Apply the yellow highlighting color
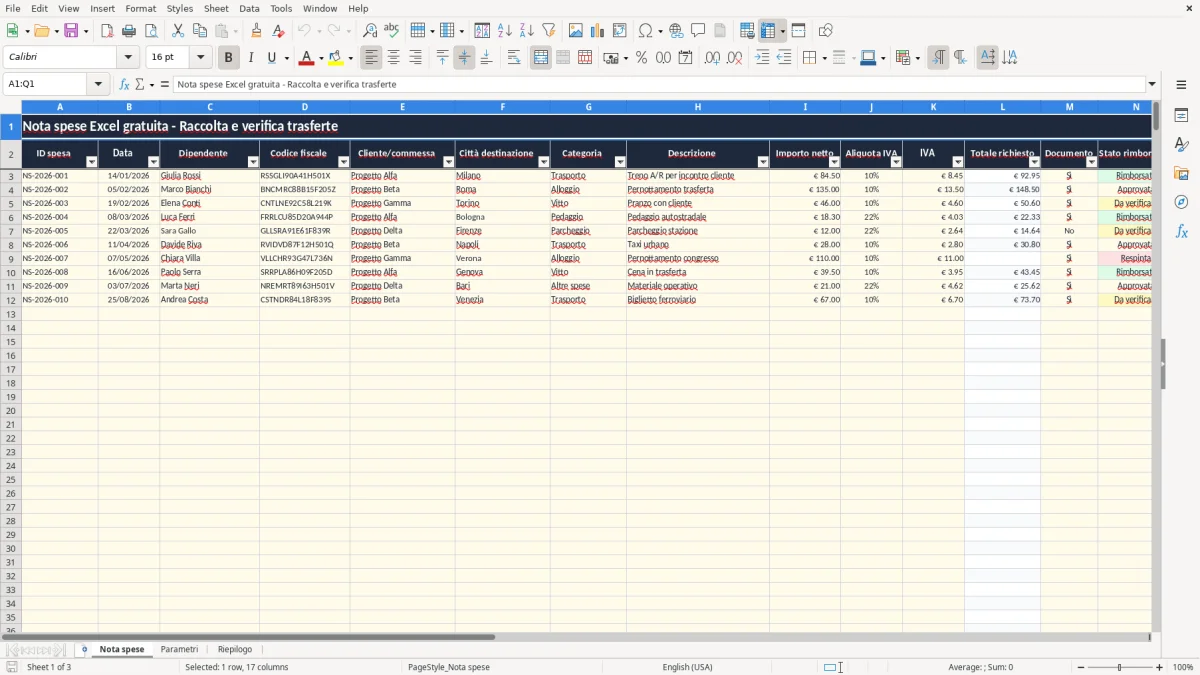 (336, 58)
